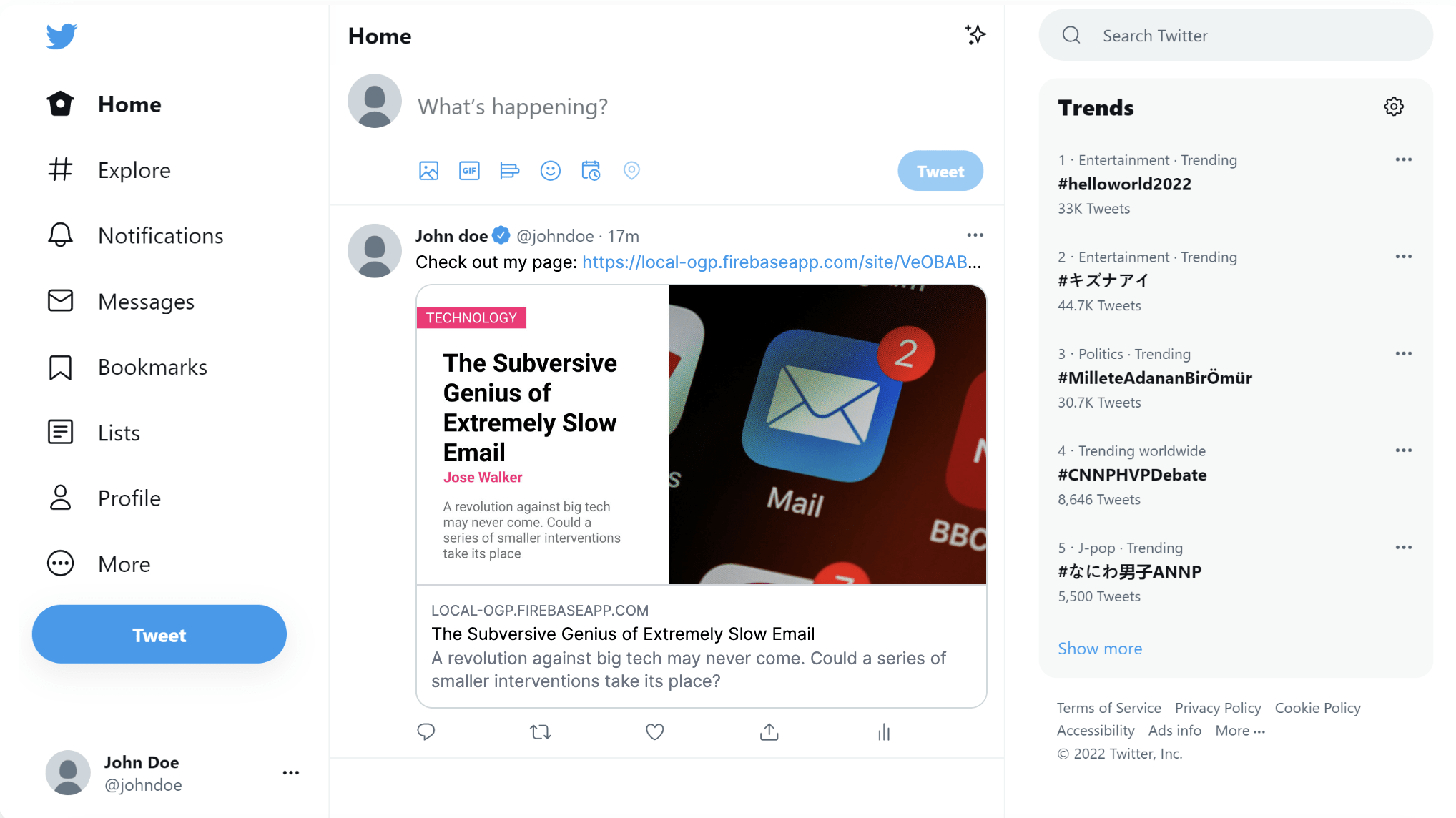The image size is (1456, 818).
Task: Open Trends settings gear
Action: (x=1394, y=107)
